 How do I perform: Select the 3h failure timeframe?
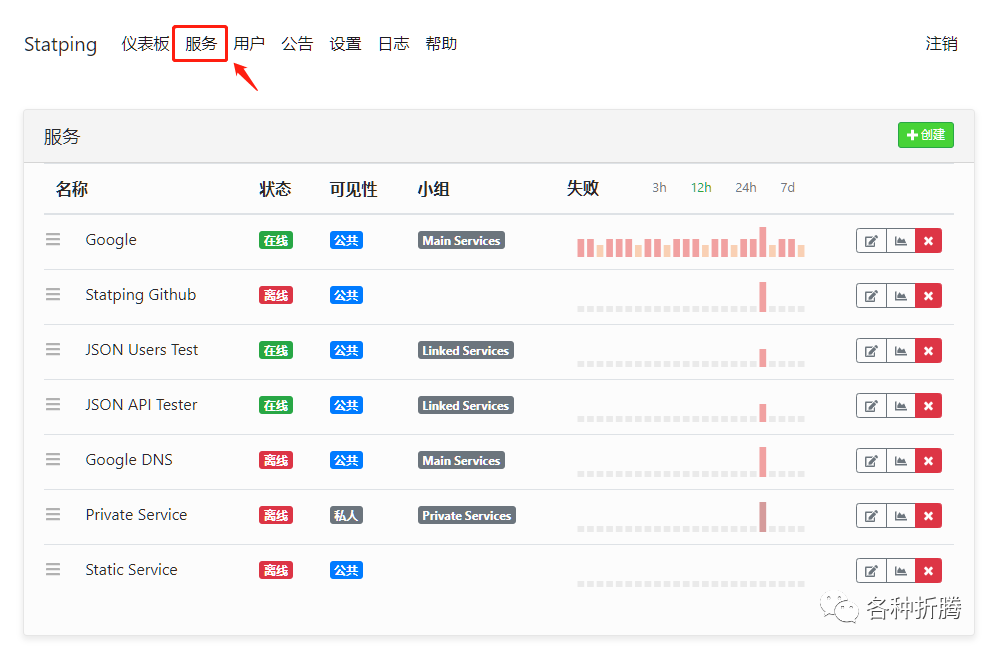(x=659, y=188)
